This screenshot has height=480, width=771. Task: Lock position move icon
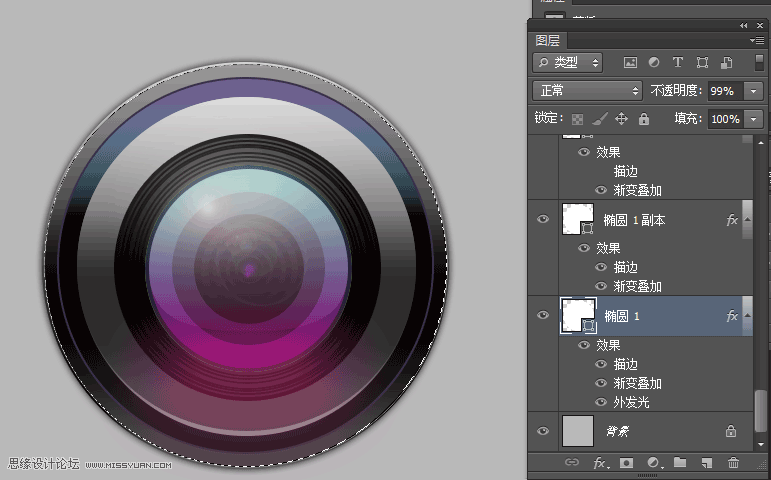click(x=622, y=119)
